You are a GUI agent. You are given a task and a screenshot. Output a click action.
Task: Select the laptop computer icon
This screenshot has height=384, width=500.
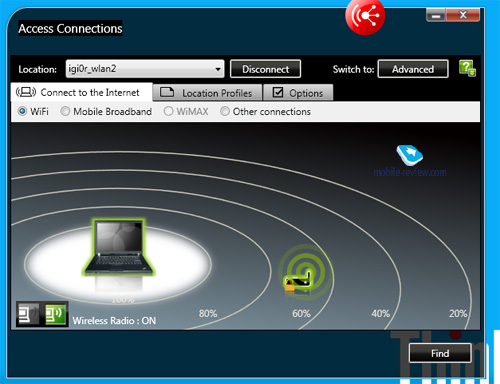pos(118,248)
